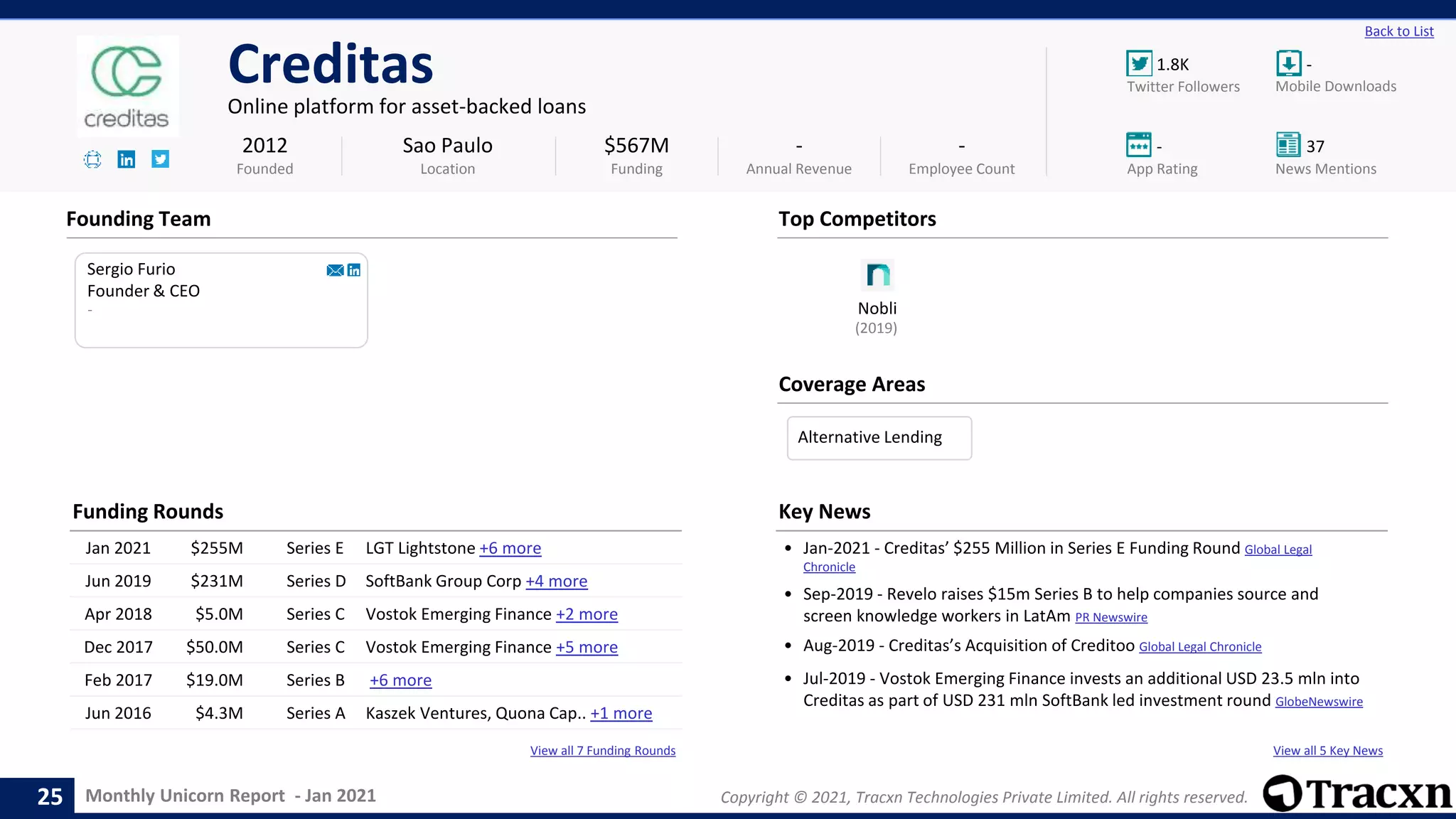Click the Nobli competitor name
Image resolution: width=1456 pixels, height=819 pixels.
[x=877, y=309]
